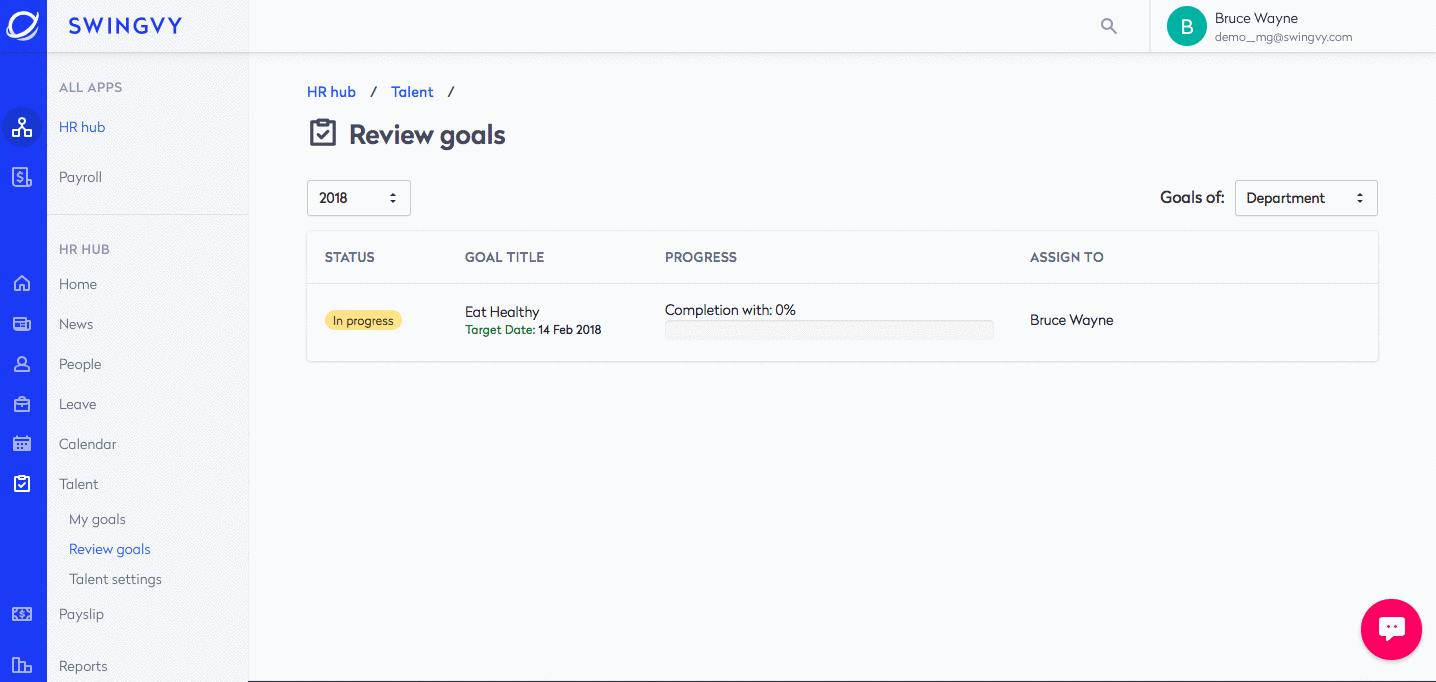1436x682 pixels.
Task: Open Leave in sidebar menu
Action: (x=78, y=404)
